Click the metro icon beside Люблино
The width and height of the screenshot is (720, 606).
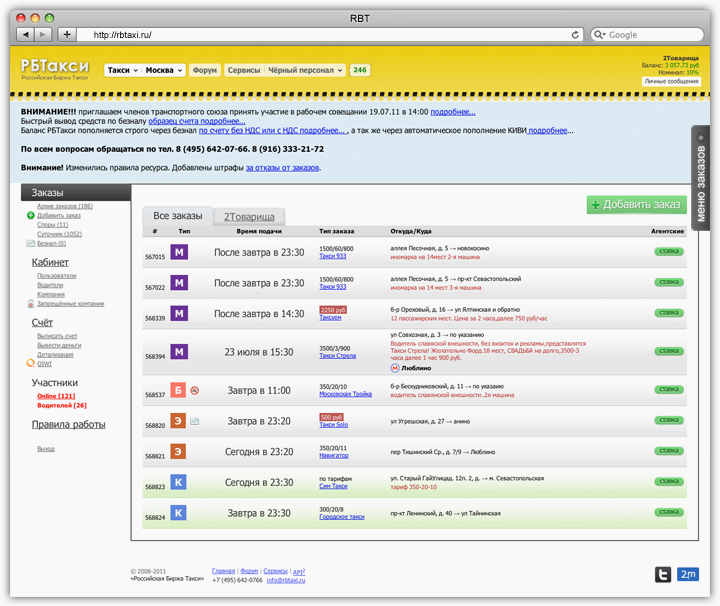point(394,368)
